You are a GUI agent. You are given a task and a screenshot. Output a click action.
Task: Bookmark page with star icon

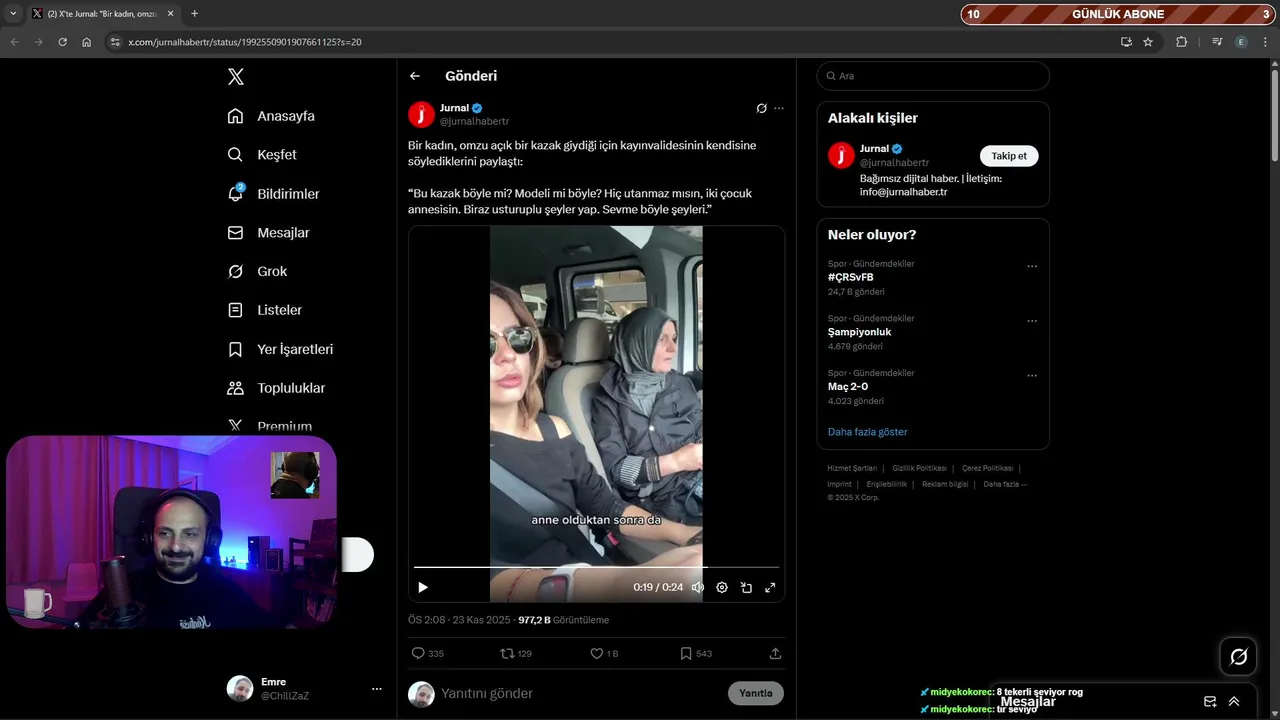click(x=1148, y=42)
